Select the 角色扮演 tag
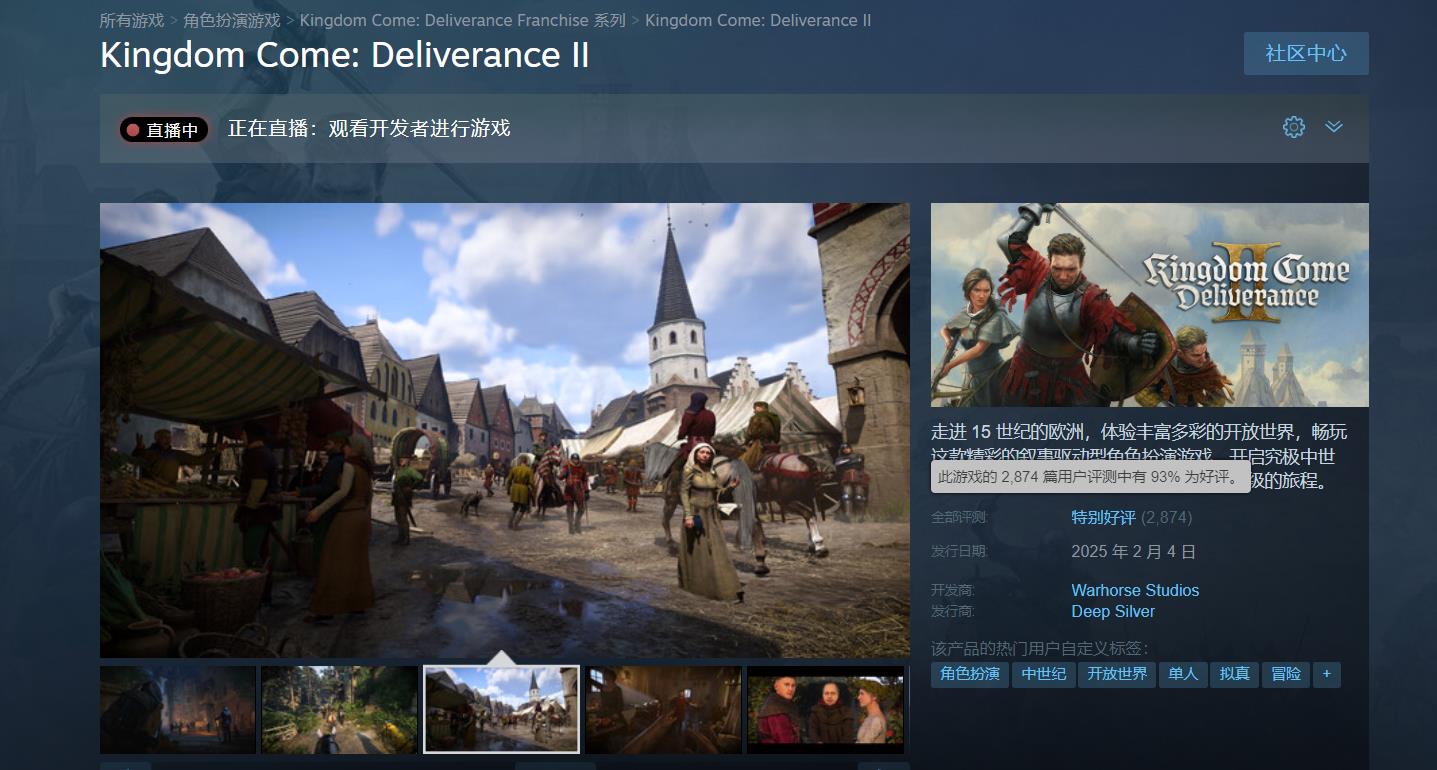The image size is (1437, 770). tap(969, 674)
